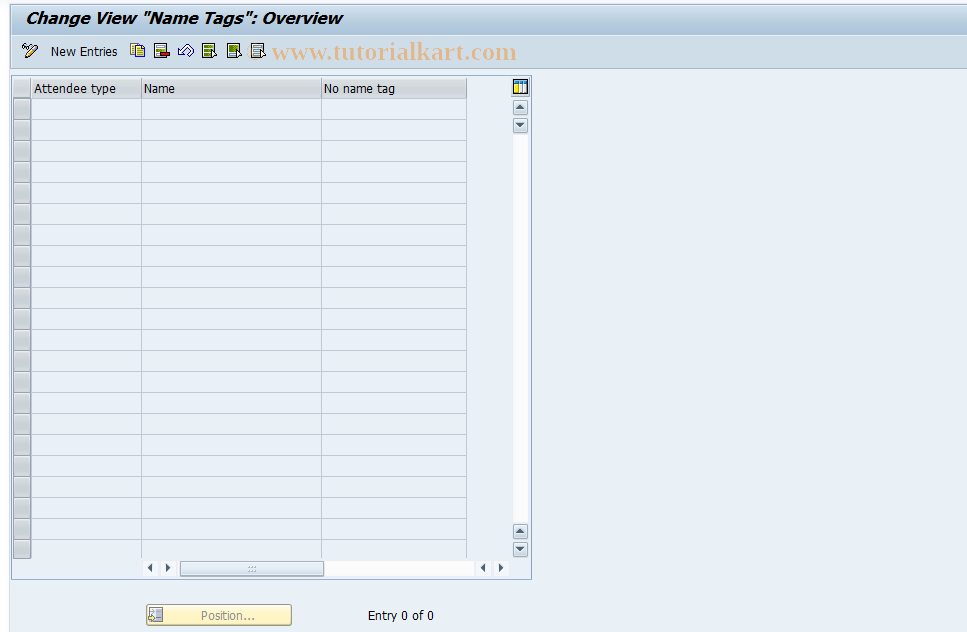Click first row's Name cell
Image resolution: width=967 pixels, height=632 pixels.
coord(231,109)
